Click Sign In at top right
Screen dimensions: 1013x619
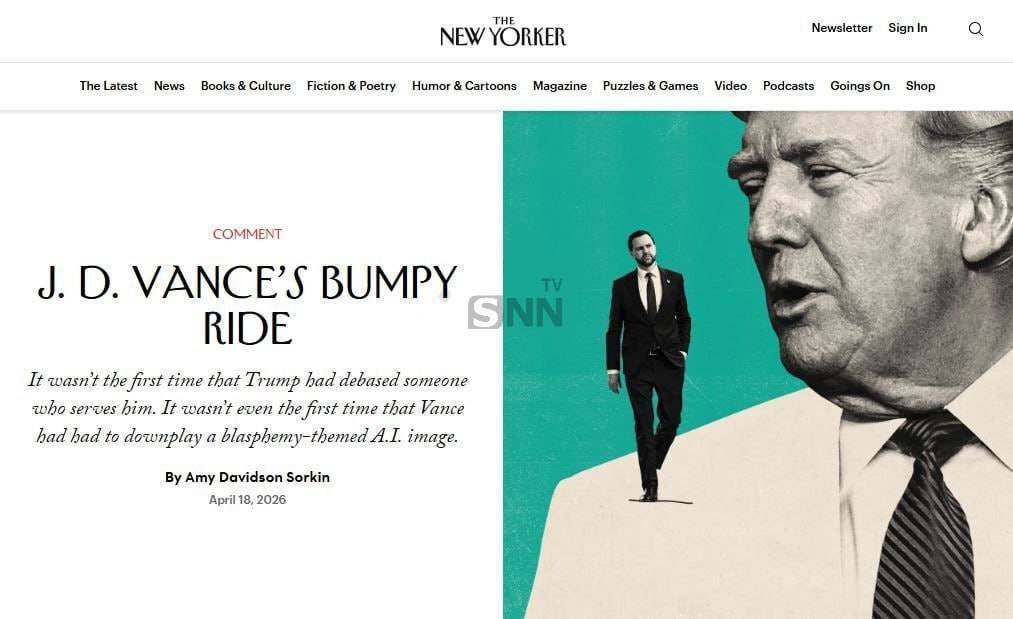point(908,28)
